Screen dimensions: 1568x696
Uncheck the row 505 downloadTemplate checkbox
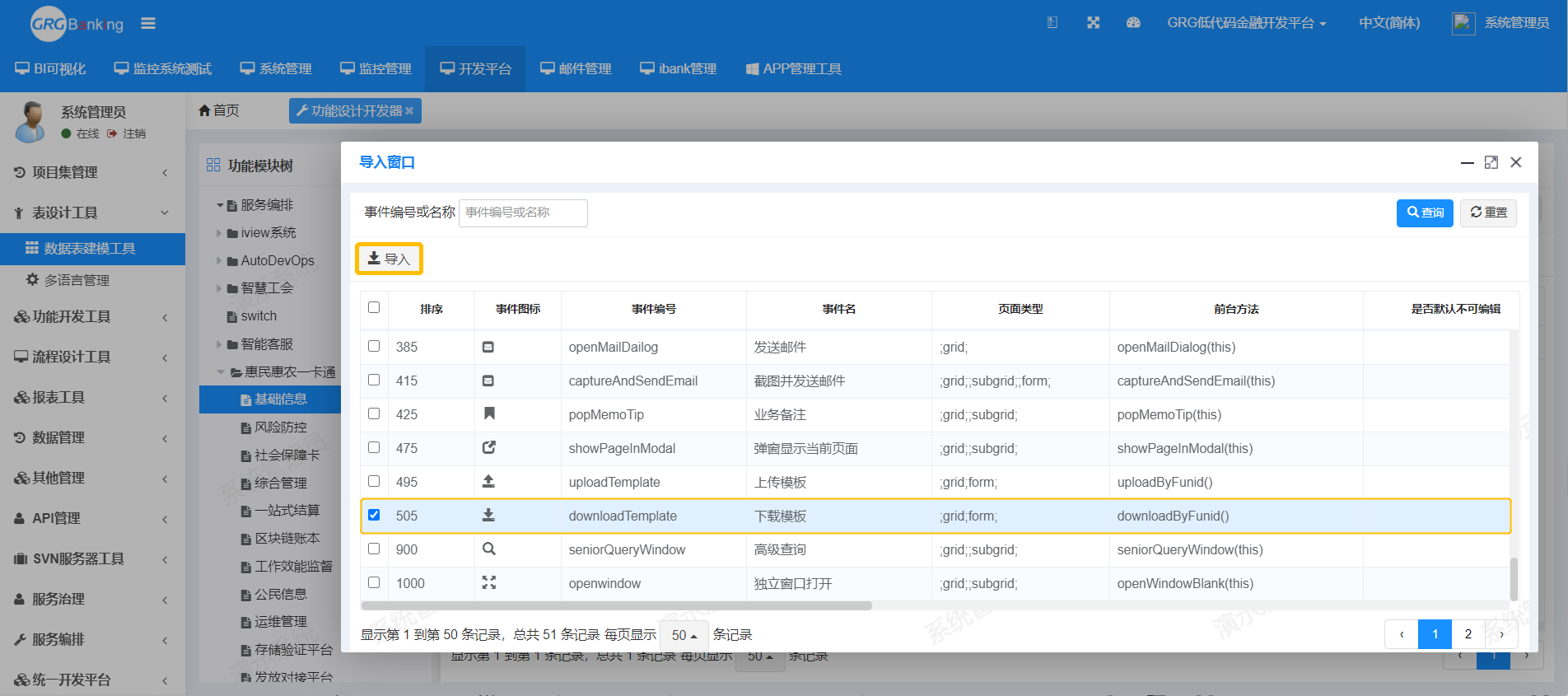coord(374,515)
